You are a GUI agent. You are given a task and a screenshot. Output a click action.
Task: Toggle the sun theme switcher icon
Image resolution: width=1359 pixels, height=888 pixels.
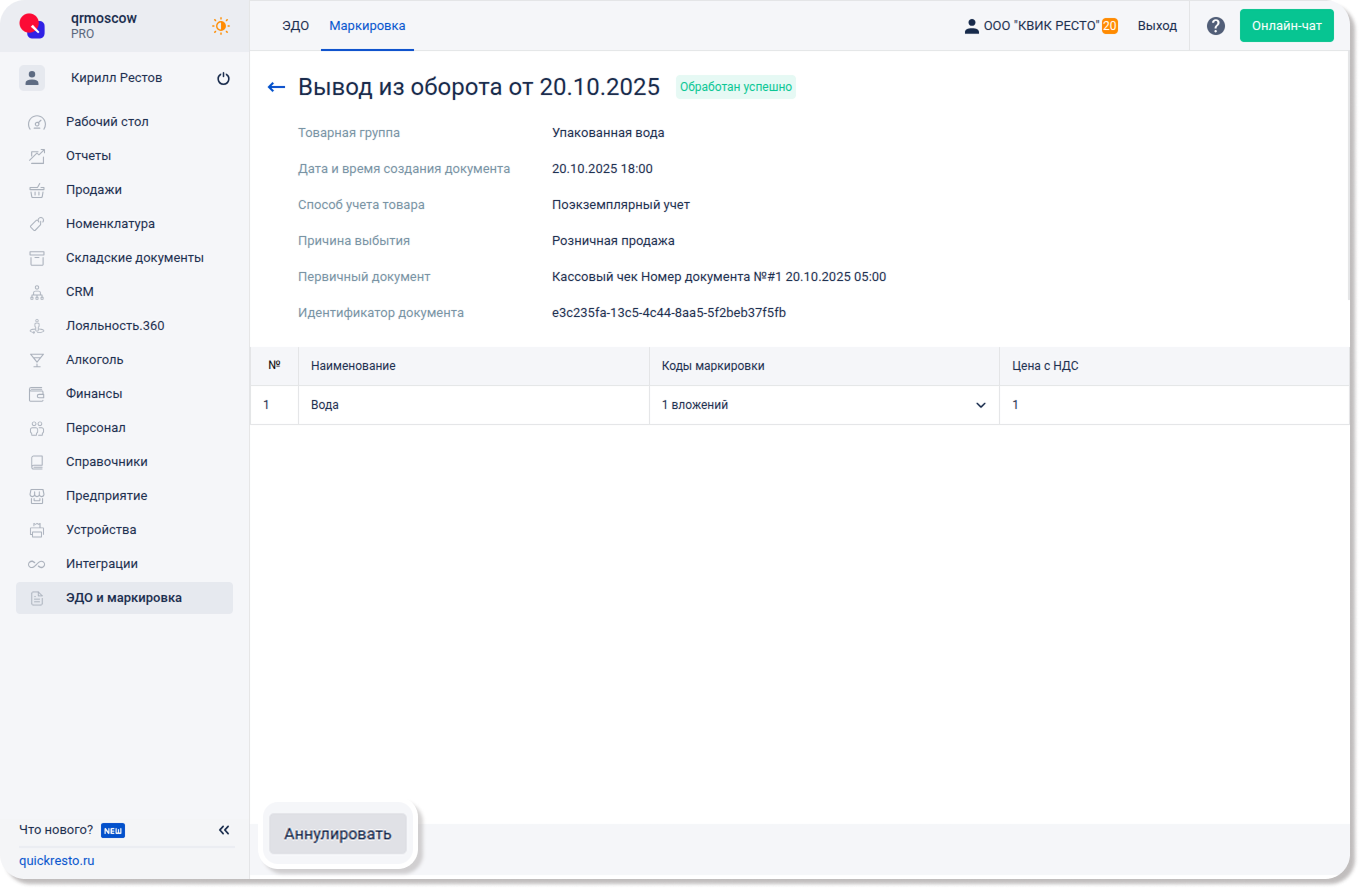221,26
